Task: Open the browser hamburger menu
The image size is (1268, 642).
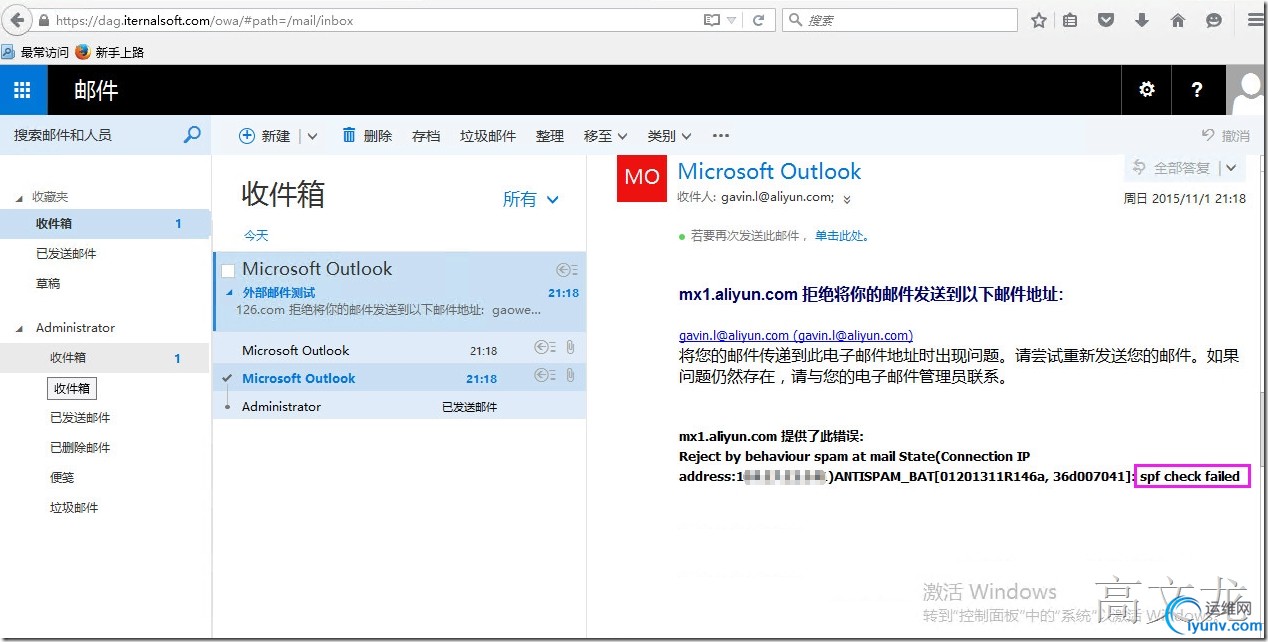Action: pyautogui.click(x=1255, y=20)
